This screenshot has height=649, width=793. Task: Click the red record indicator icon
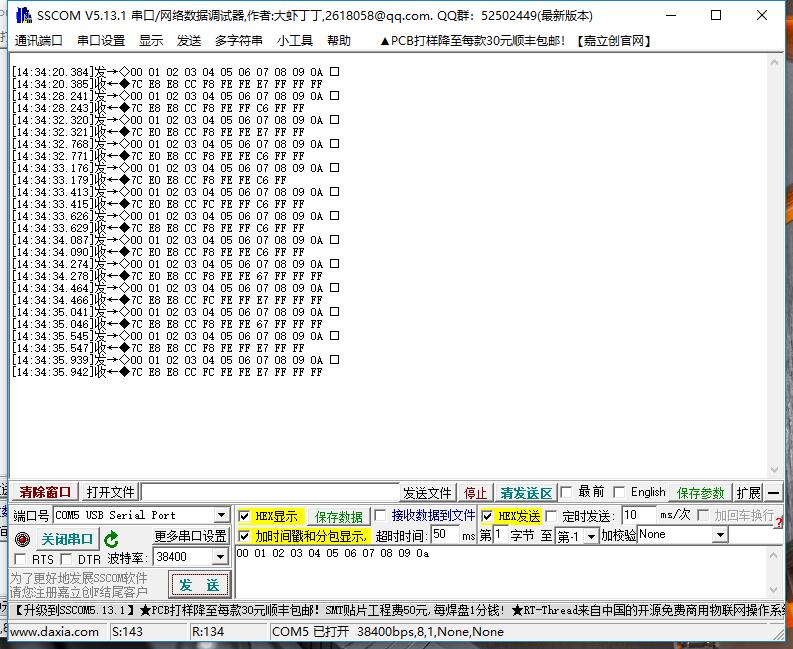point(22,539)
